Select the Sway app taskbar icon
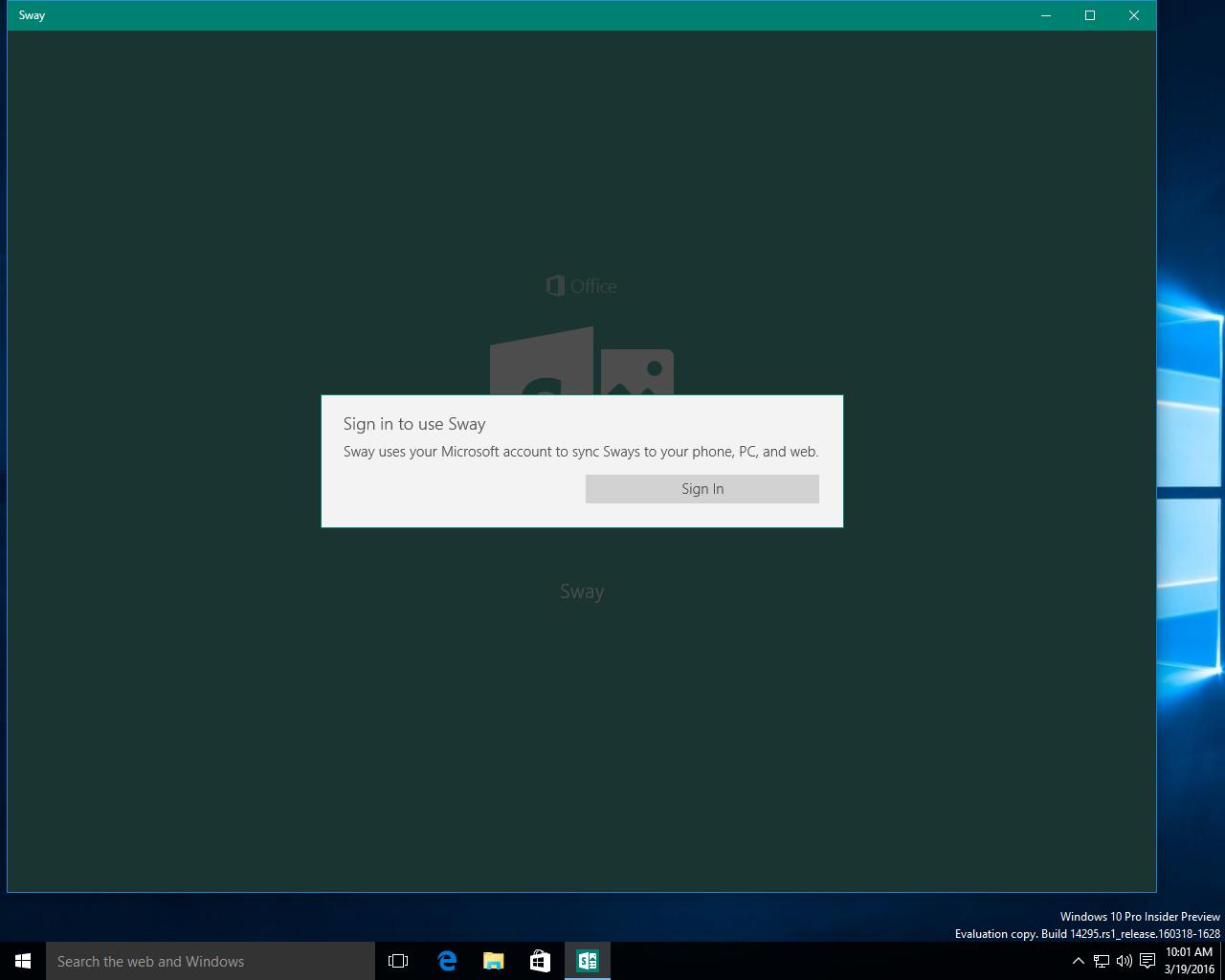1225x980 pixels. tap(588, 961)
